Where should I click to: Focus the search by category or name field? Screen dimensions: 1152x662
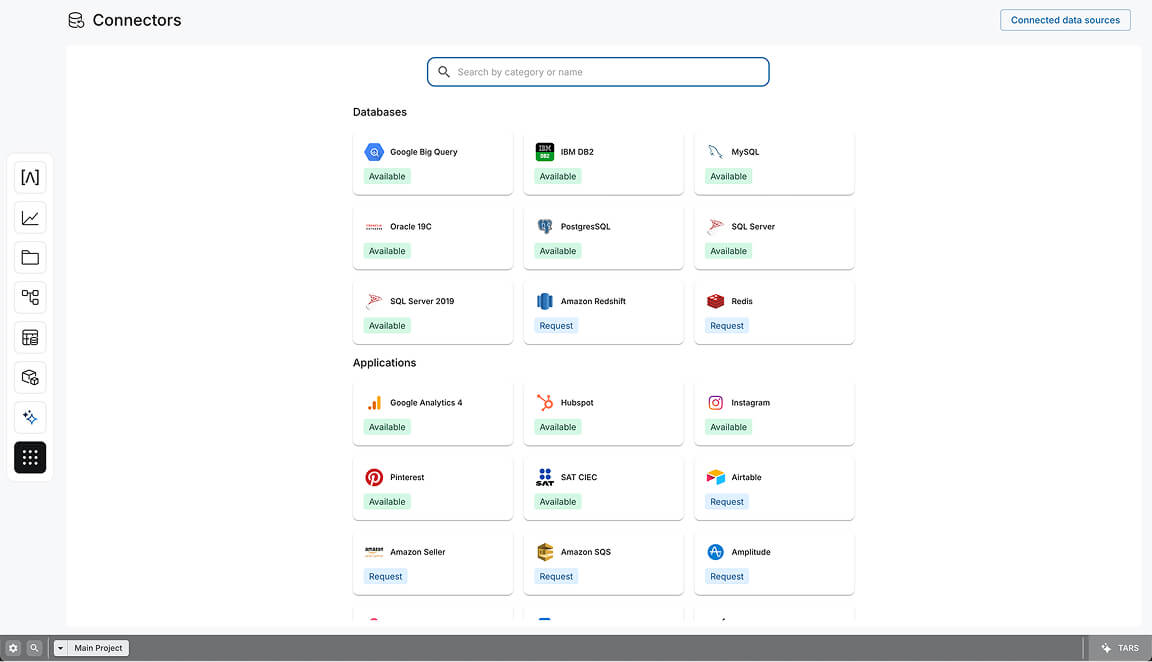pyautogui.click(x=598, y=72)
